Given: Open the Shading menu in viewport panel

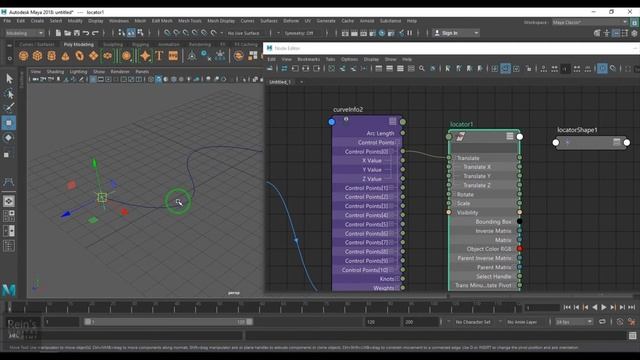Looking at the screenshot, I should pos(55,71).
